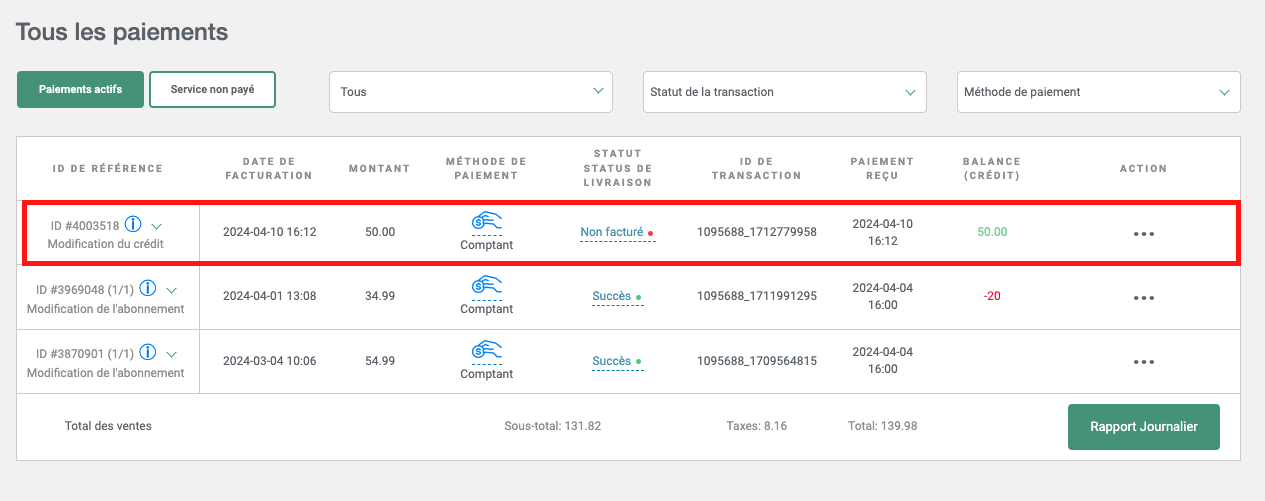Open the 'Tous' filter dropdown
Viewport: 1265px width, 501px height.
click(x=470, y=92)
